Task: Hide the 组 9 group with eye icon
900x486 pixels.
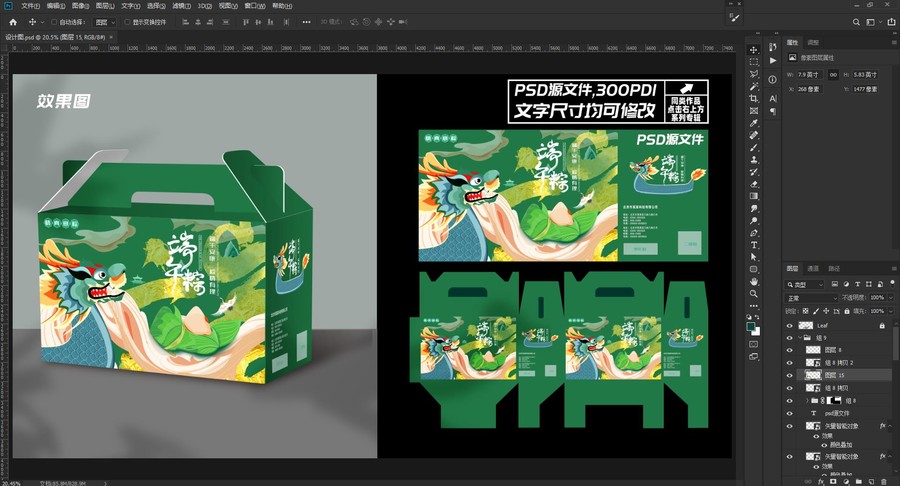Action: [789, 338]
